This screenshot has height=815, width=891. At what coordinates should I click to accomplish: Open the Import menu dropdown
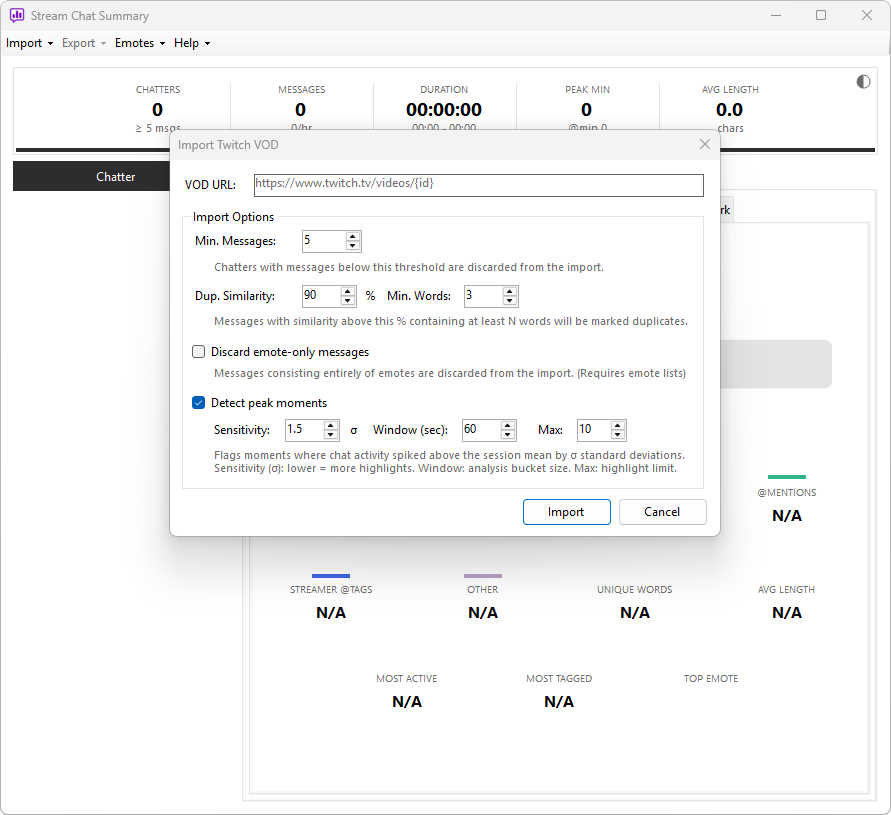pyautogui.click(x=30, y=43)
